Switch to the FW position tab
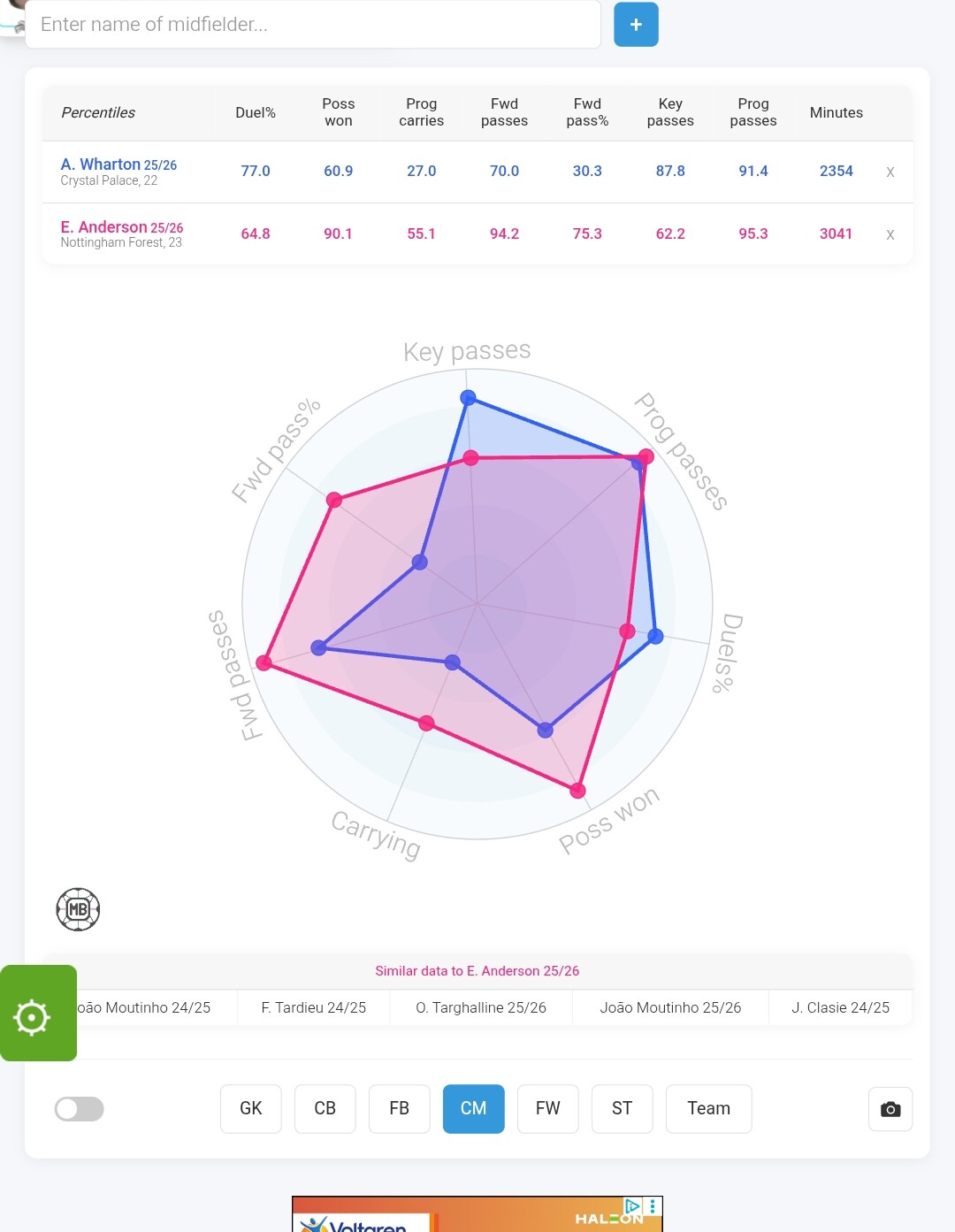This screenshot has height=1232, width=955. [548, 1109]
